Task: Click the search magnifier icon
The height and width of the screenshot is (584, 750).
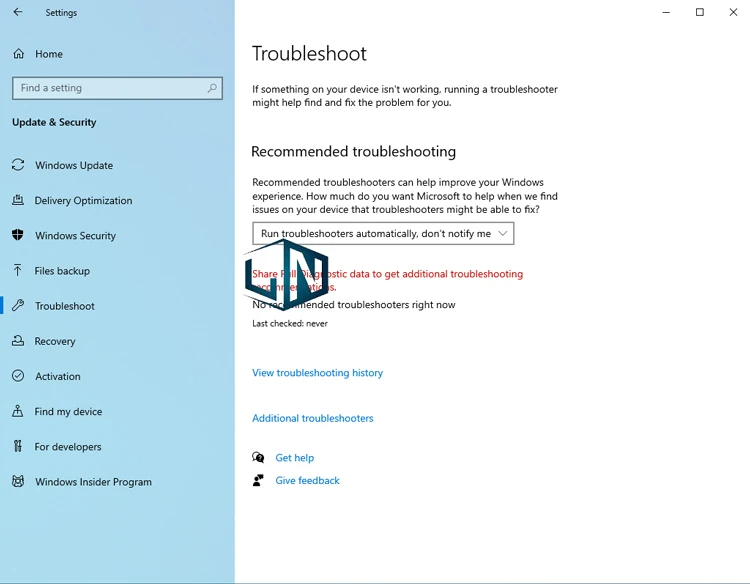Action: pos(211,88)
